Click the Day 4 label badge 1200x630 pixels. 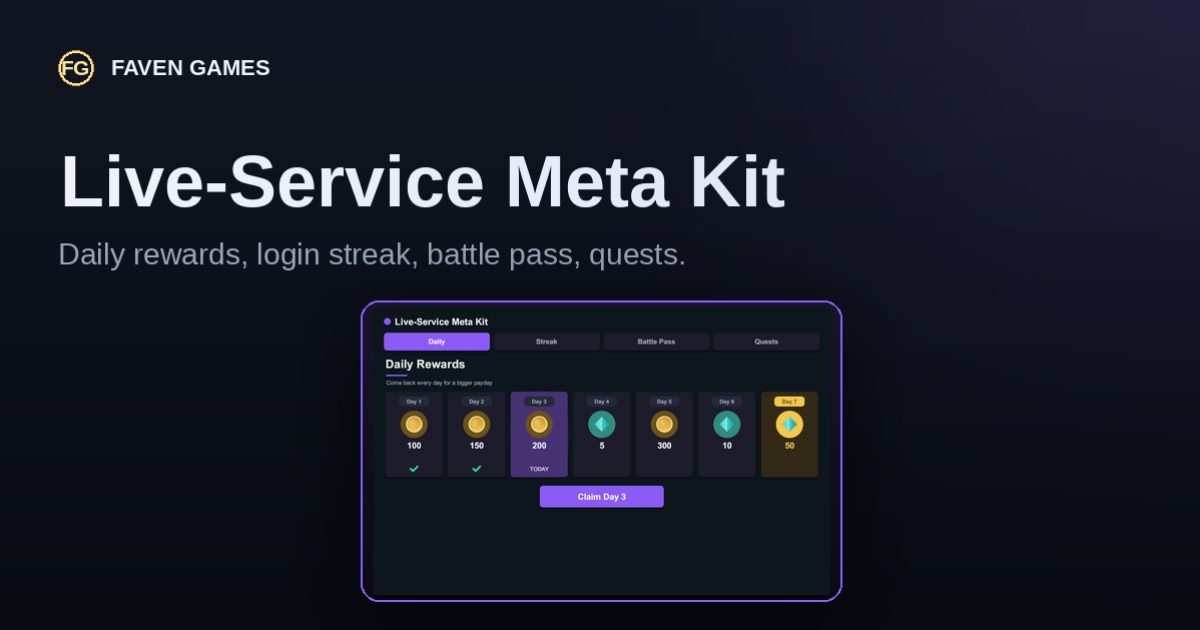point(602,401)
